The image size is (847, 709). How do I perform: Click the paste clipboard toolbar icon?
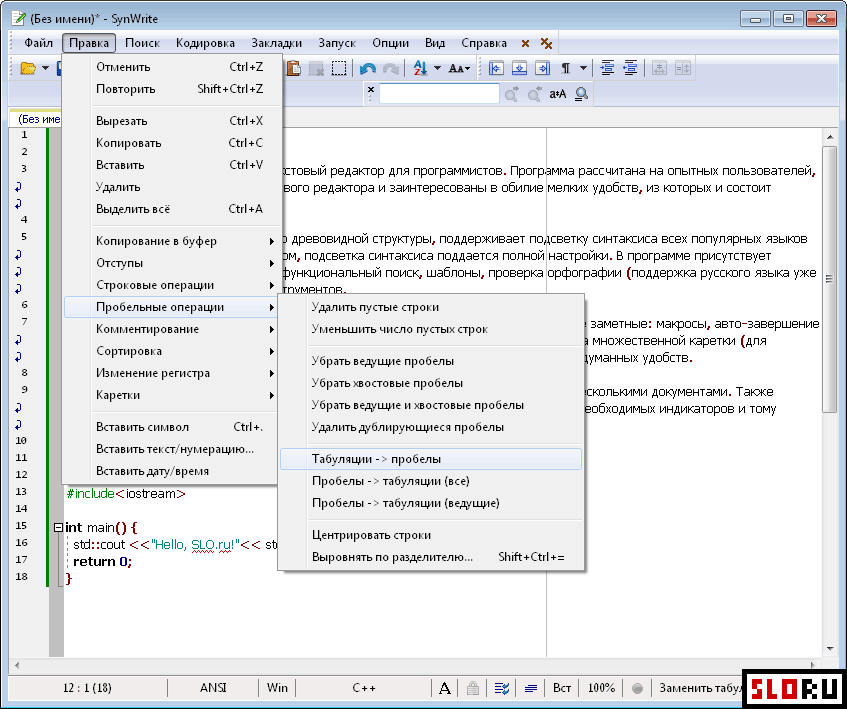[293, 69]
